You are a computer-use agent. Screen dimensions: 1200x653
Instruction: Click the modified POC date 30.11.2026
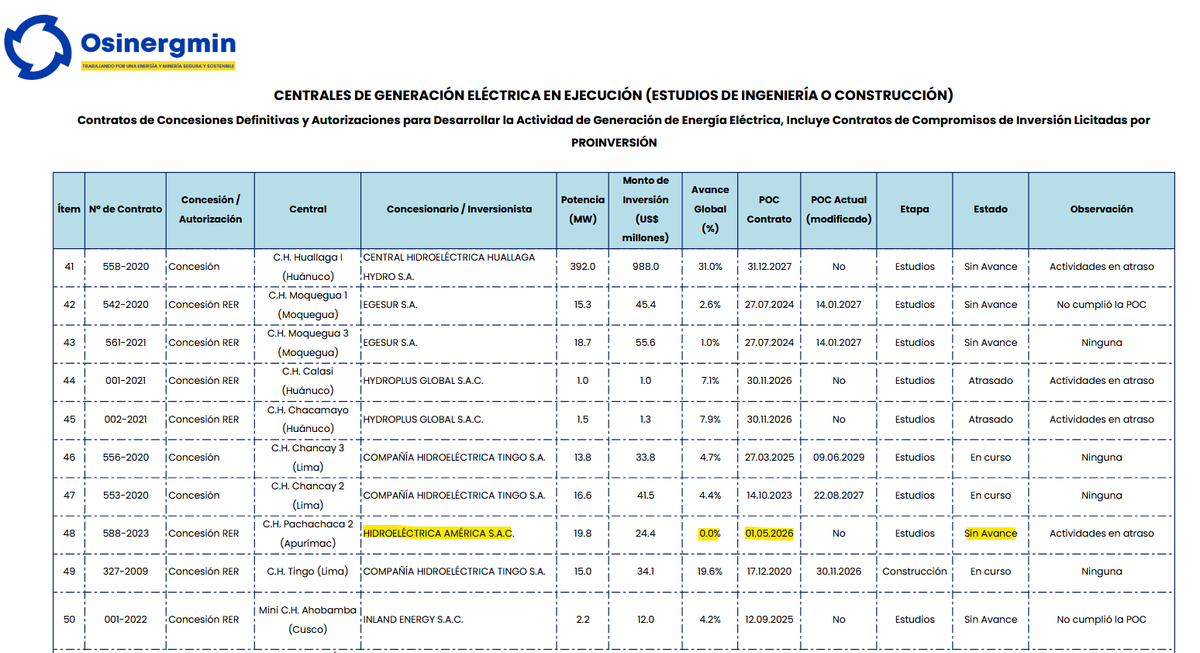(x=838, y=572)
